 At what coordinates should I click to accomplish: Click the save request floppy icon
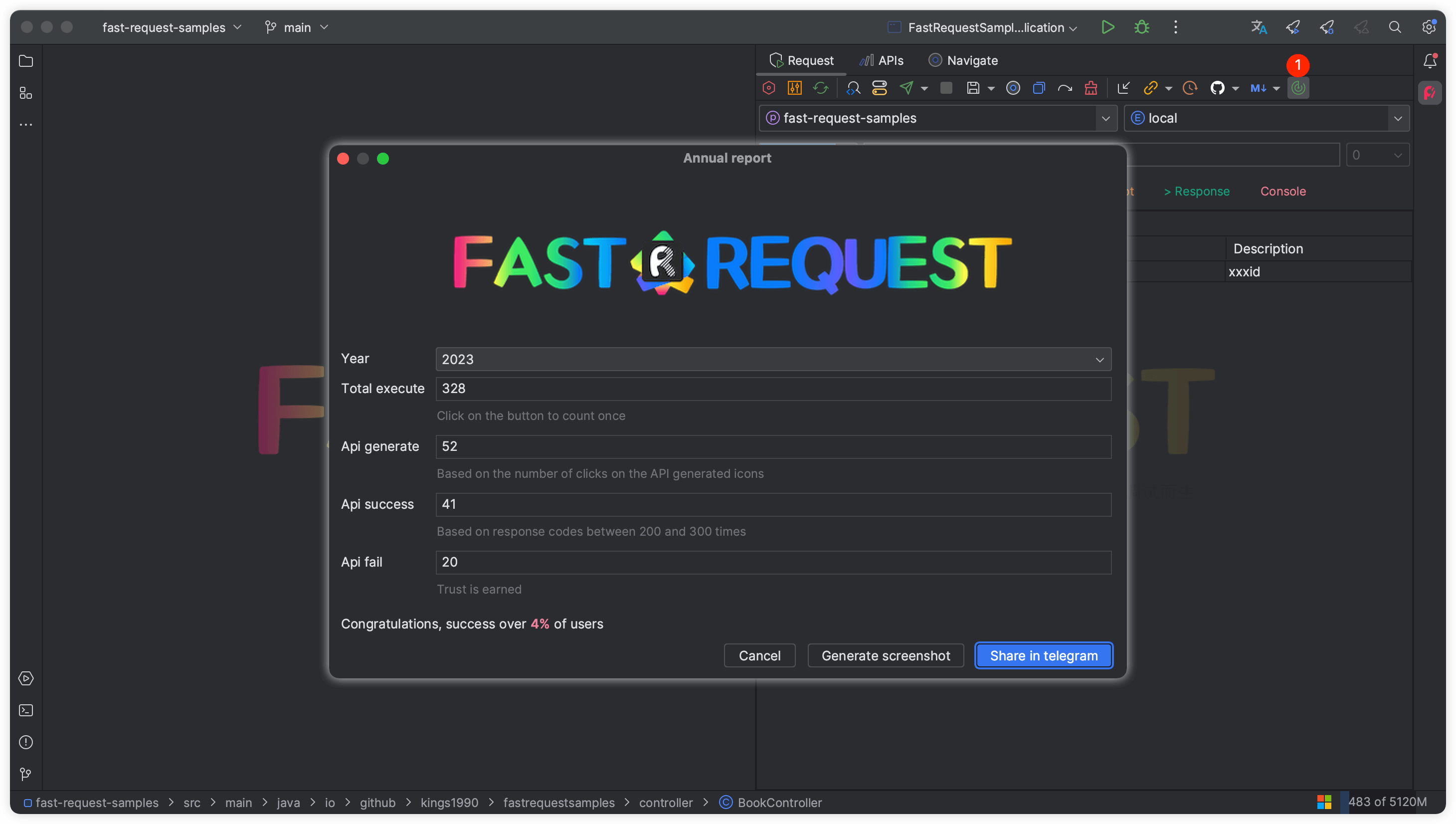tap(972, 88)
